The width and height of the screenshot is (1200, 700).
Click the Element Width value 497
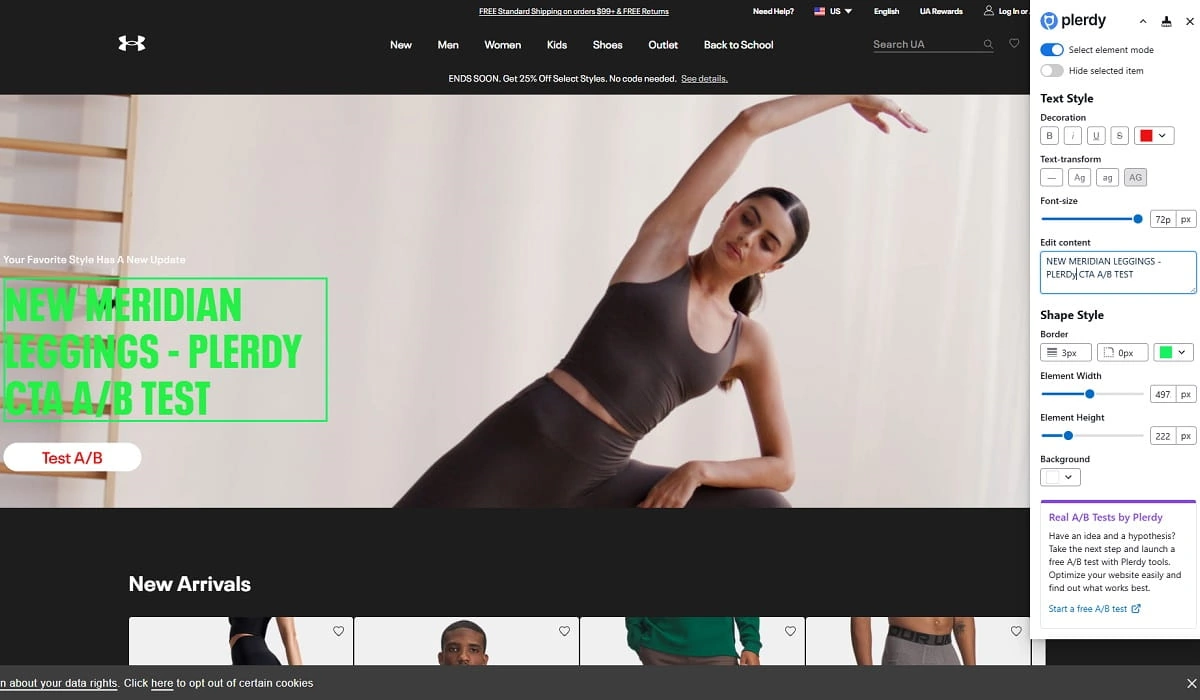coord(1162,394)
